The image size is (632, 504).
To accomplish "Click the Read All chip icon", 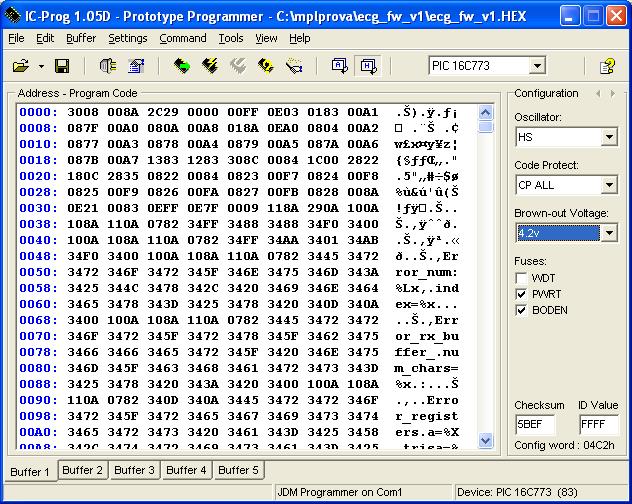I will pos(181,66).
